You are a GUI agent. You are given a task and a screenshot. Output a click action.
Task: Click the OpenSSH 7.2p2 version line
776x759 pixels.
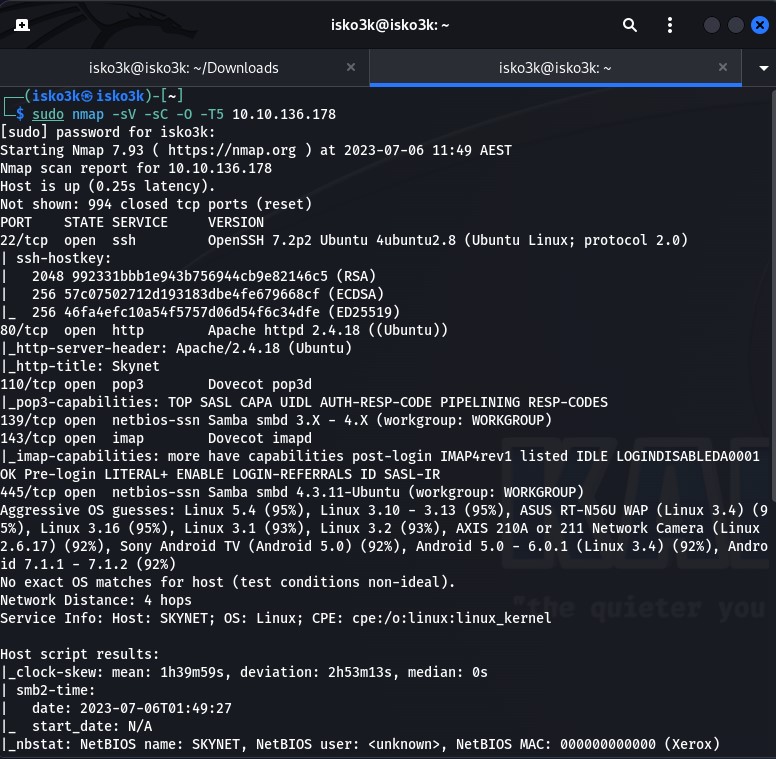coord(447,240)
